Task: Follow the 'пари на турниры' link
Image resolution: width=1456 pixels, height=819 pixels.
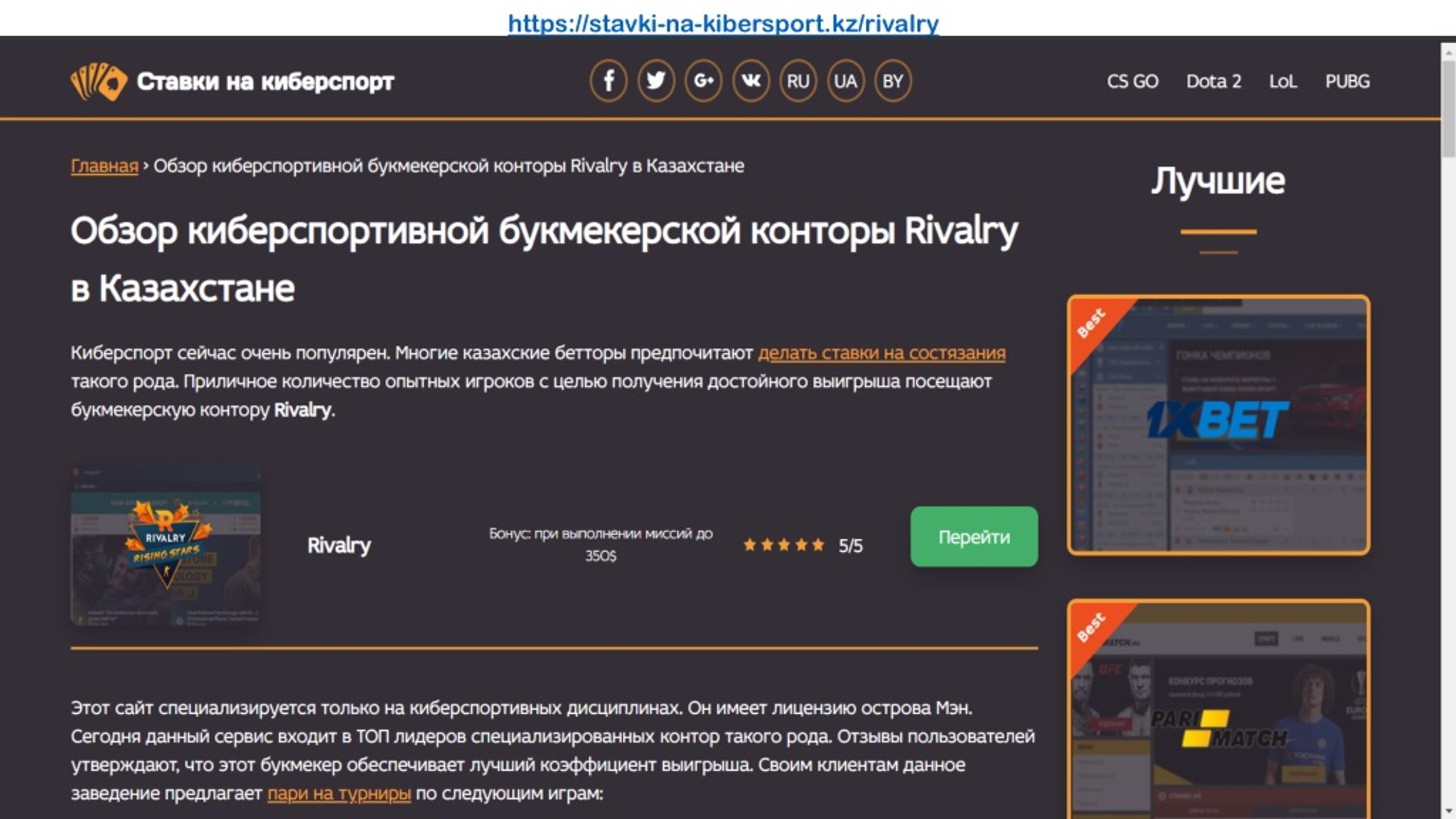Action: (339, 793)
